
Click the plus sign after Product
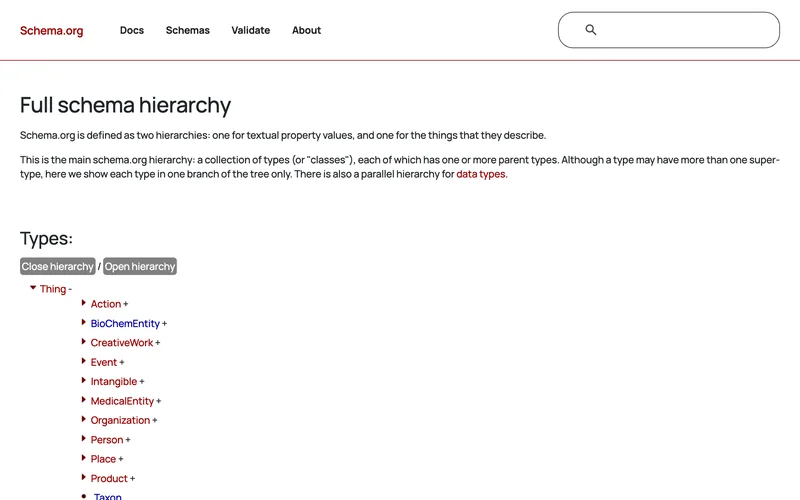[132, 479]
